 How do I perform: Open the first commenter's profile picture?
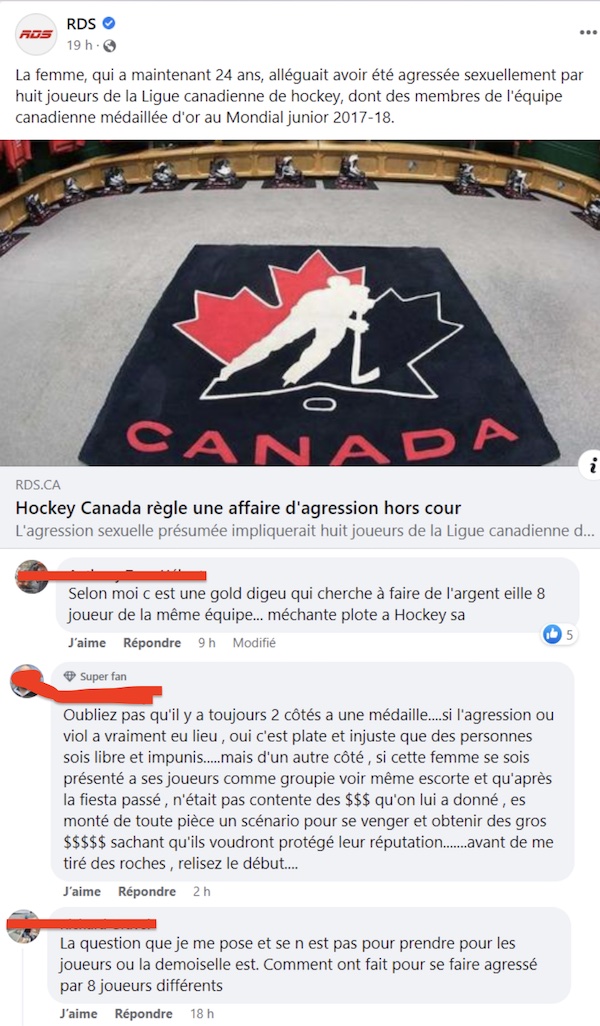coord(31,576)
